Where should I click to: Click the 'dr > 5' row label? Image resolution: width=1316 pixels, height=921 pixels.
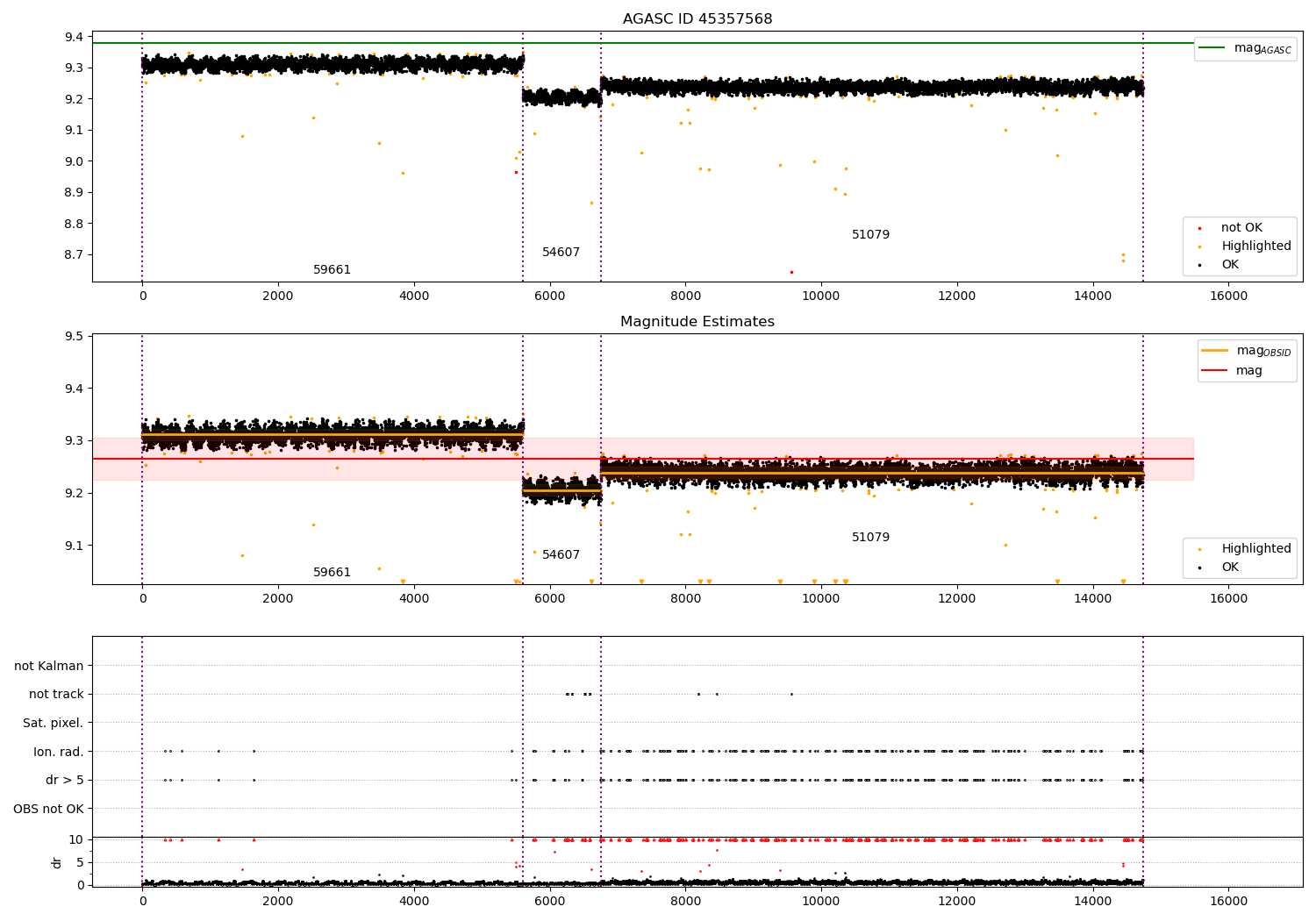tap(65, 780)
